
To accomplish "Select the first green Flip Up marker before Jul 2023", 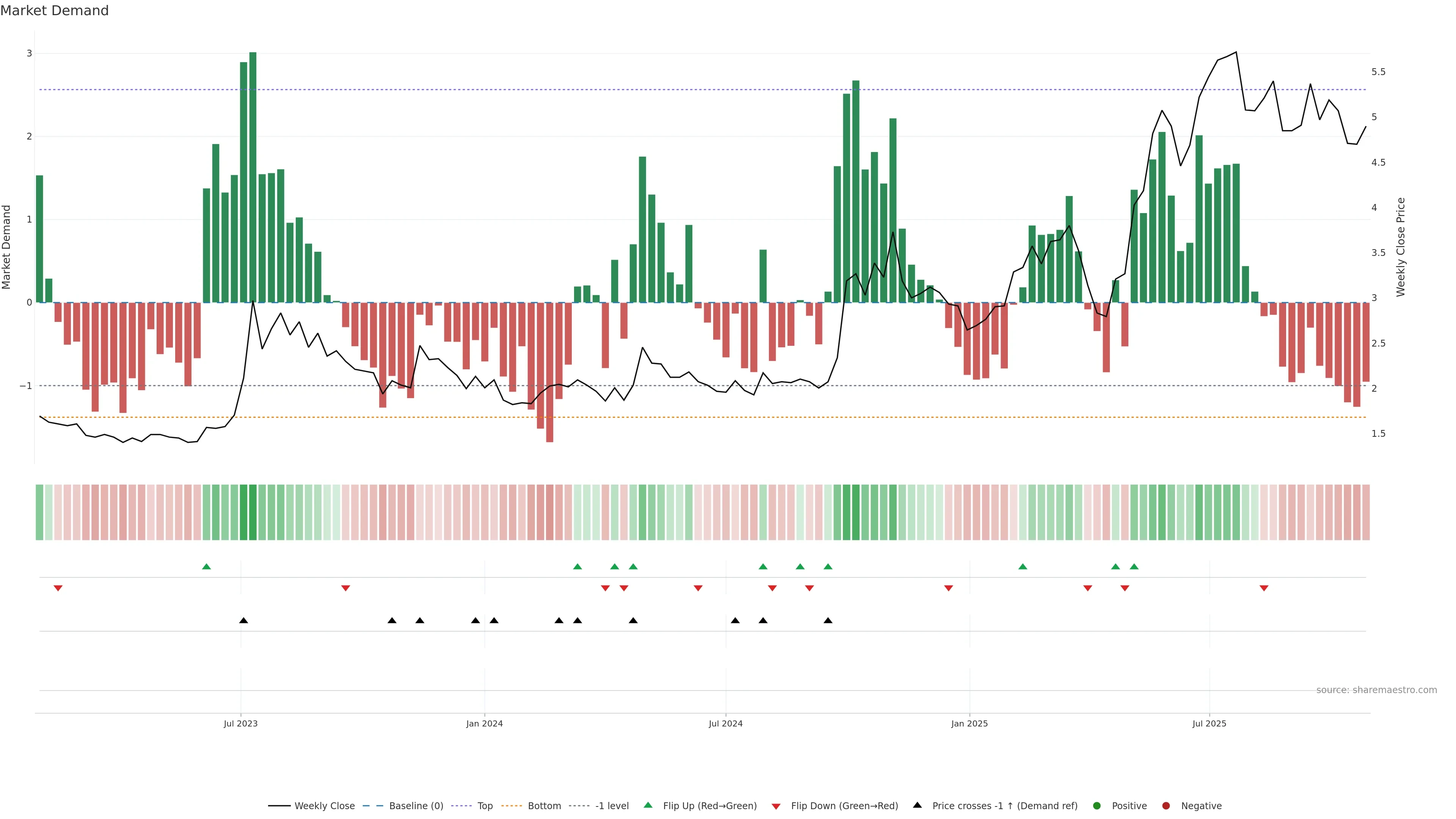I will coord(206,567).
